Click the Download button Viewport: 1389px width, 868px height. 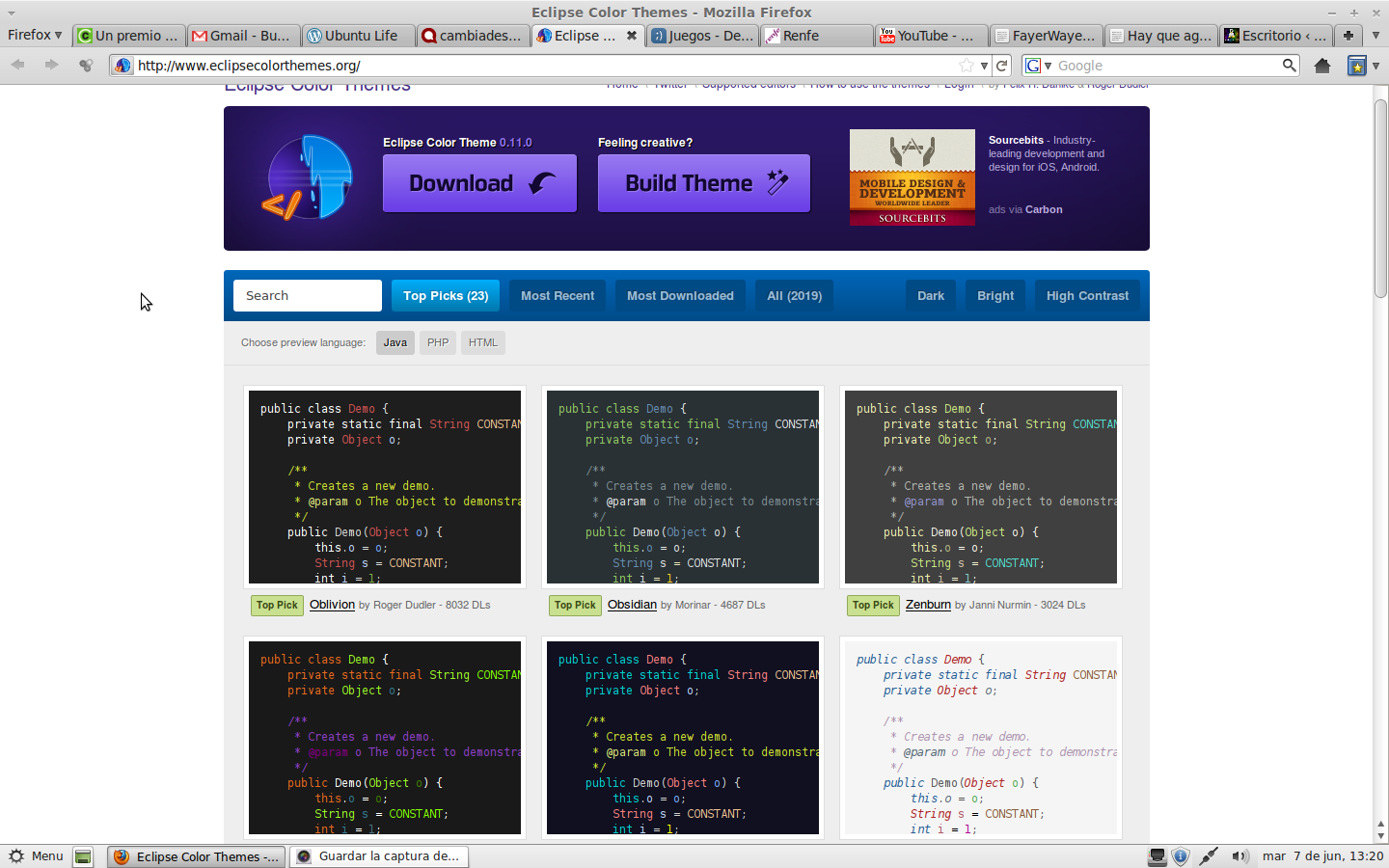[x=479, y=183]
